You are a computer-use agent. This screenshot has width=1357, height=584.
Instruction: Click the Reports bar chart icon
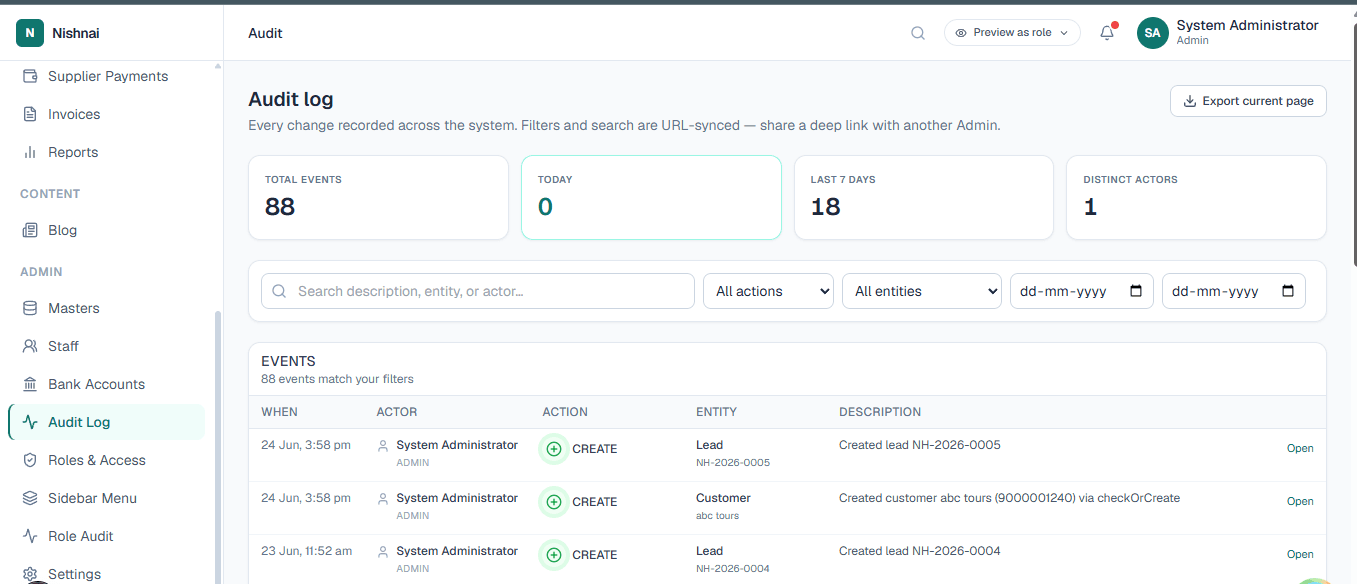click(30, 152)
